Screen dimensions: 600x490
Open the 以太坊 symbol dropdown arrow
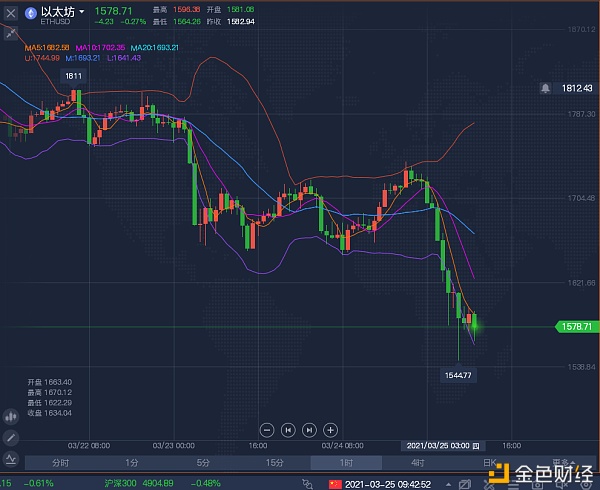82,14
